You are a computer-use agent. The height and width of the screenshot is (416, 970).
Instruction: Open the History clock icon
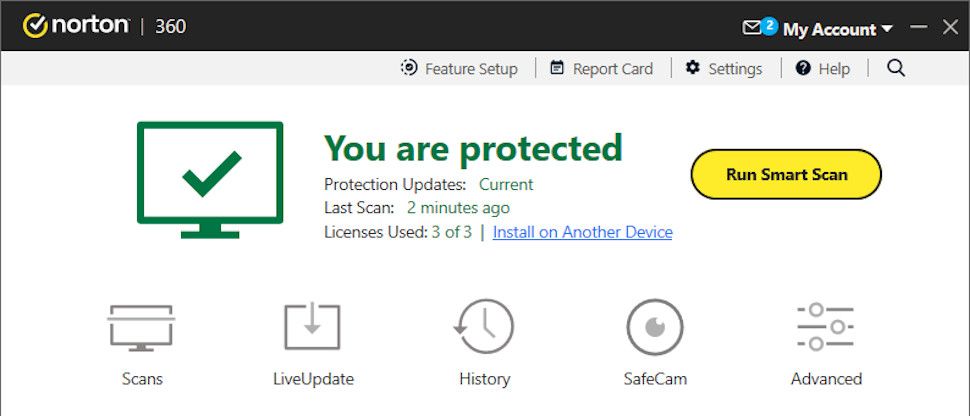pos(484,328)
